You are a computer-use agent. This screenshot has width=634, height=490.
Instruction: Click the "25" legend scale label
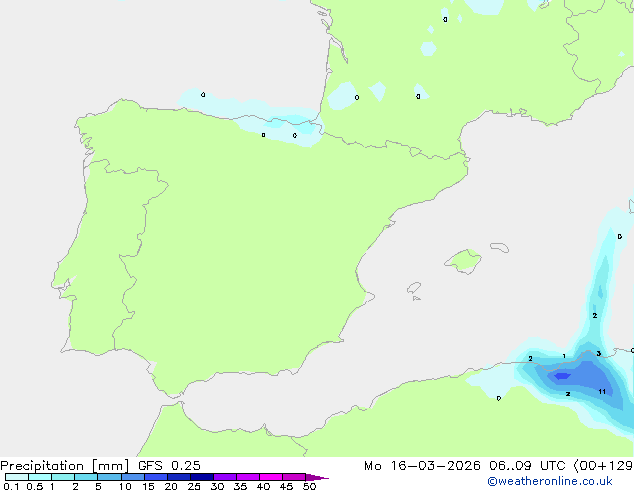tap(194, 486)
